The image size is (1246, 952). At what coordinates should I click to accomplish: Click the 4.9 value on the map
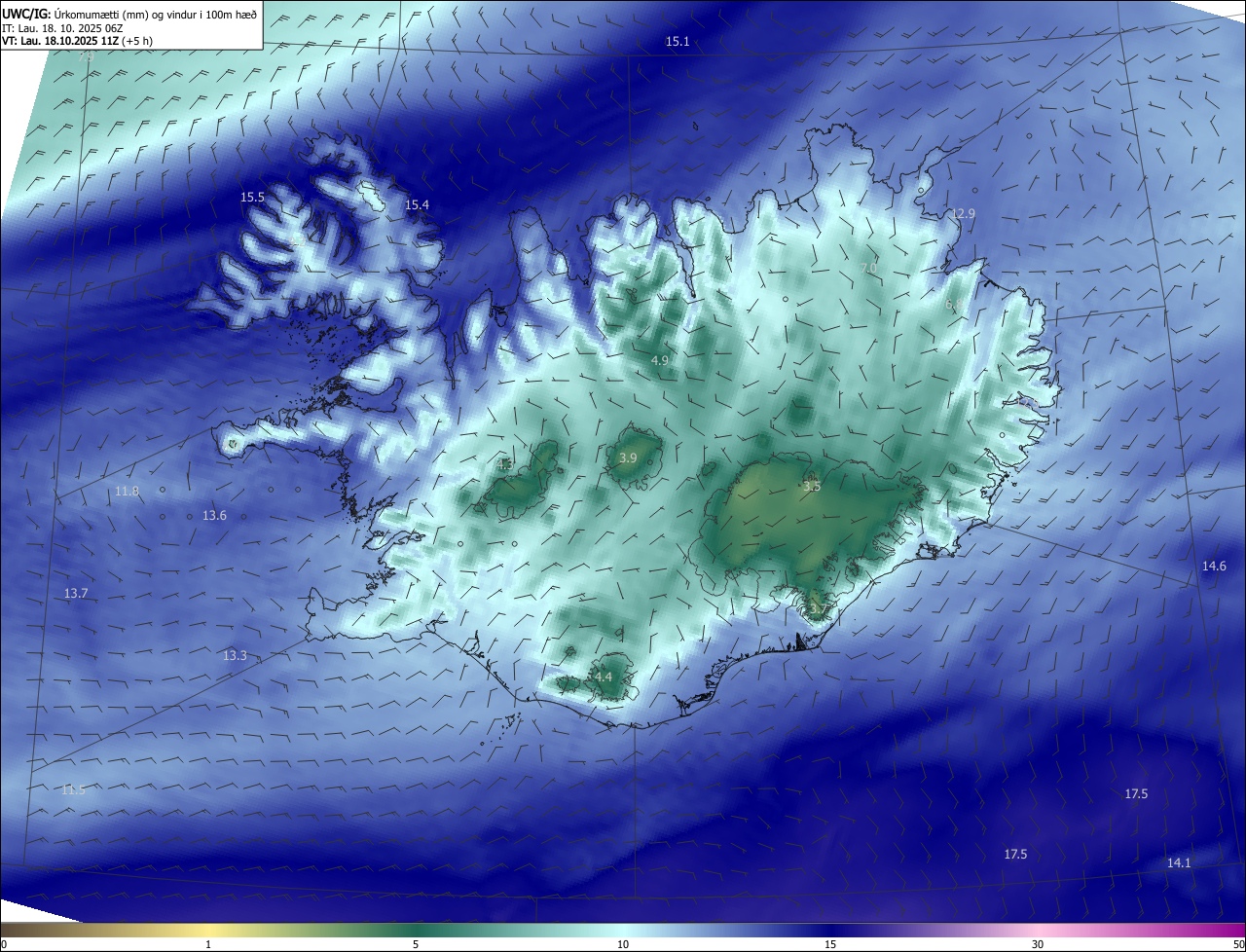click(660, 360)
